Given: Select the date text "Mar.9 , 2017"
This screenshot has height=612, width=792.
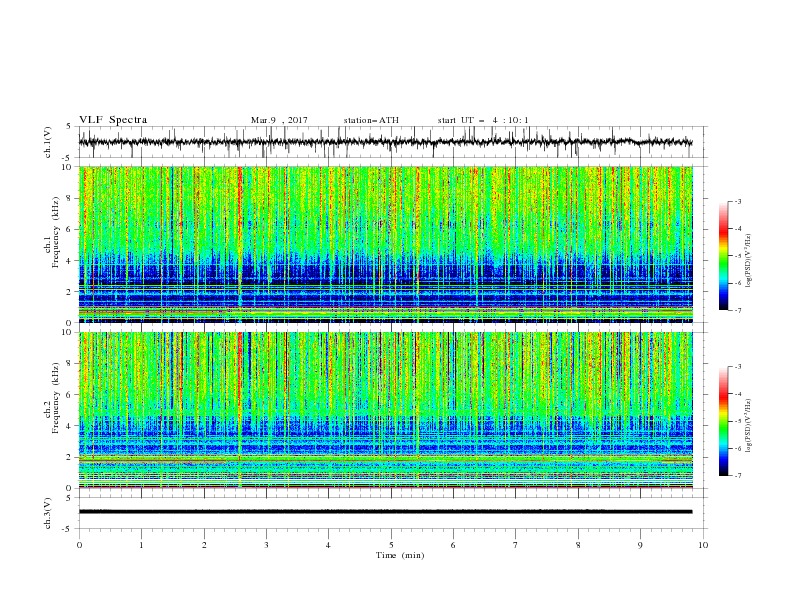Looking at the screenshot, I should click(279, 120).
